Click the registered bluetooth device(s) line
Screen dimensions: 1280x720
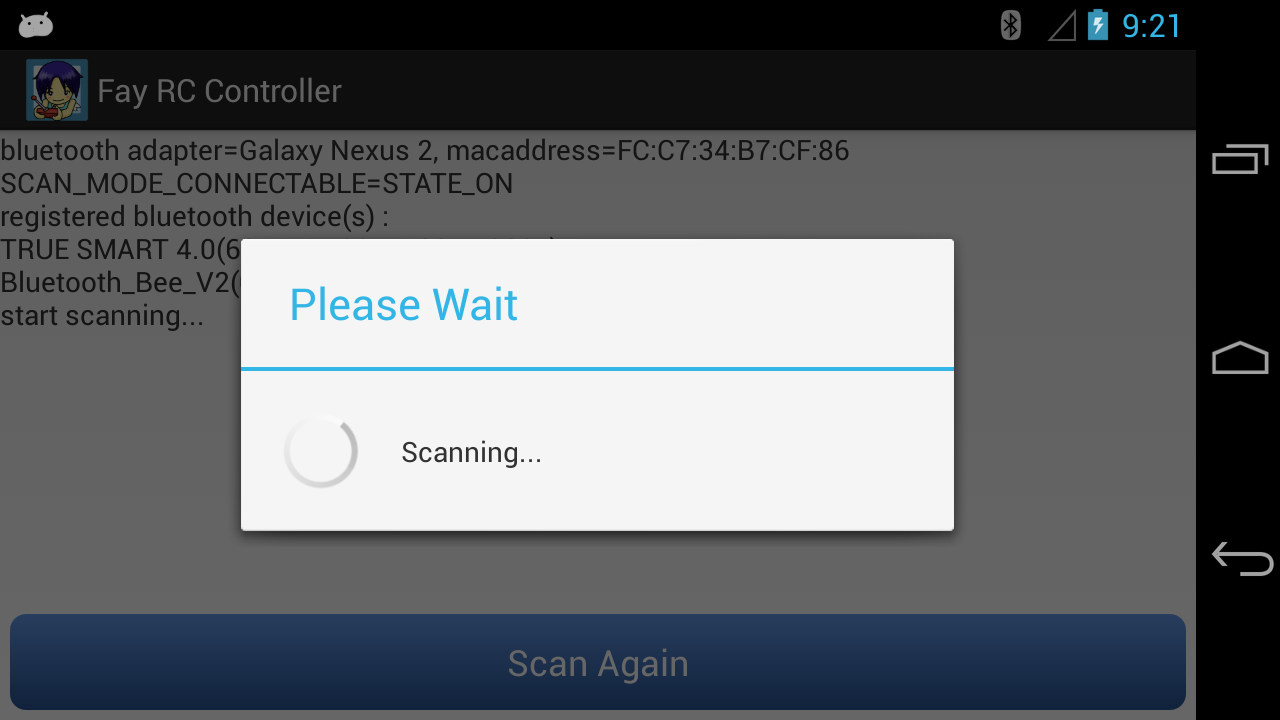195,217
